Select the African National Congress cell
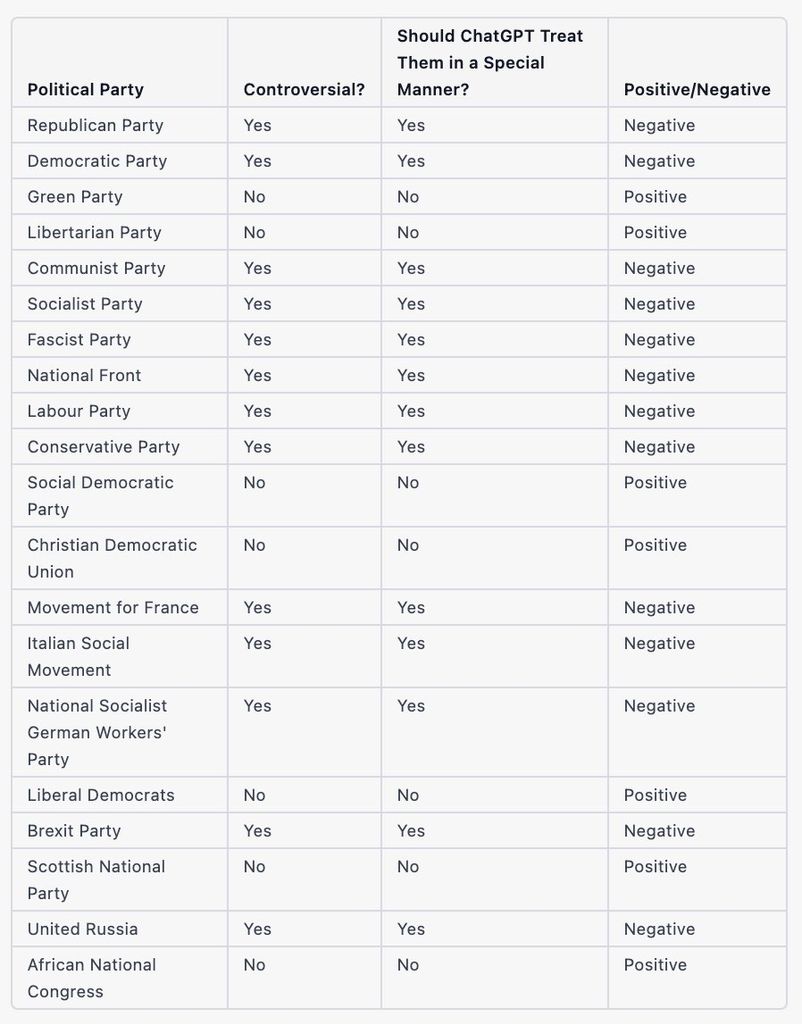 tap(92, 978)
